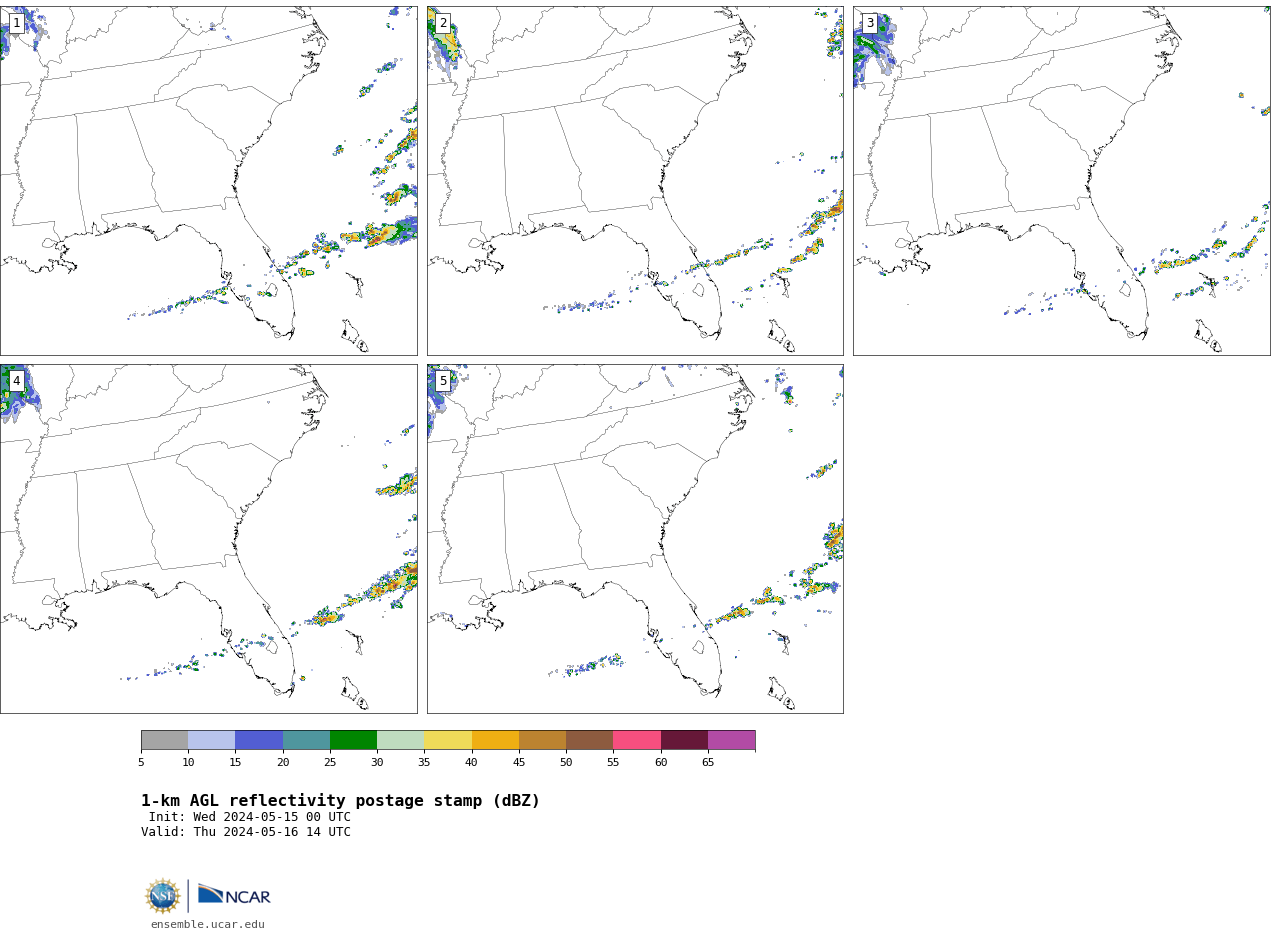Image resolution: width=1280 pixels, height=936 pixels.
Task: Click the pale green 30-35 dBZ swatch
Action: [x=400, y=740]
